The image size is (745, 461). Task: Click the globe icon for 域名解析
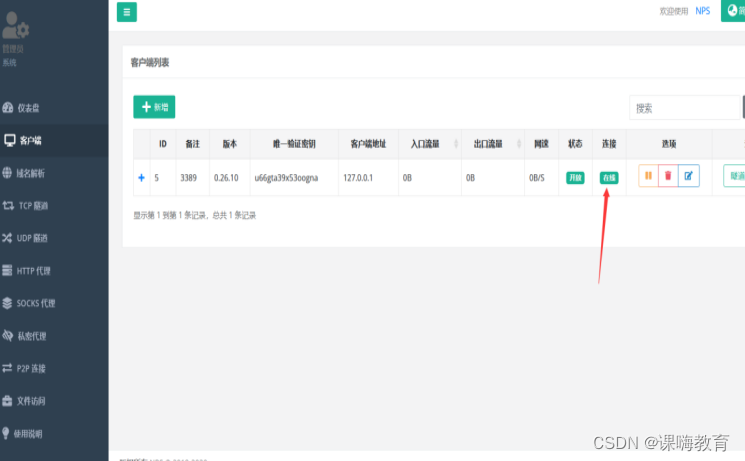click(x=7, y=173)
